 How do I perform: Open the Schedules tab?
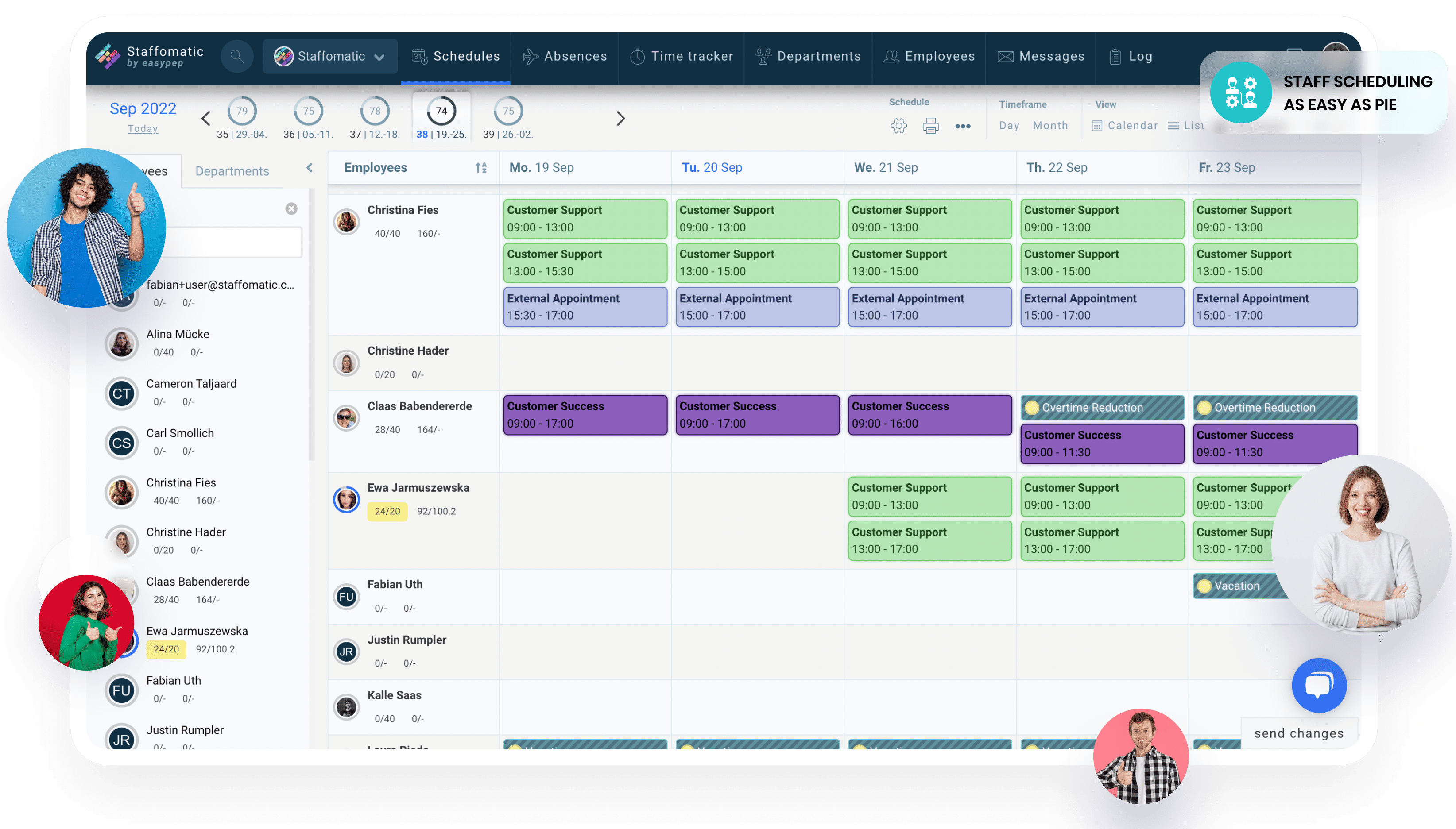click(456, 56)
